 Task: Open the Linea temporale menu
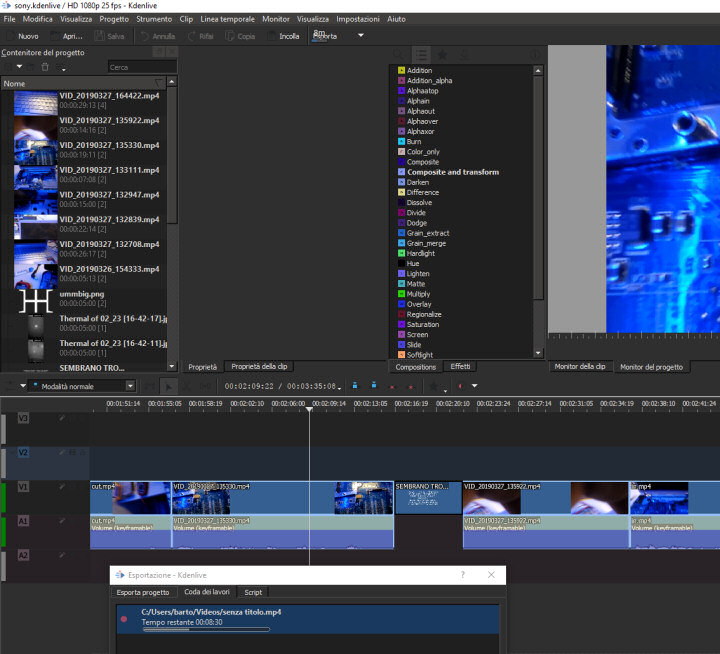tap(227, 19)
